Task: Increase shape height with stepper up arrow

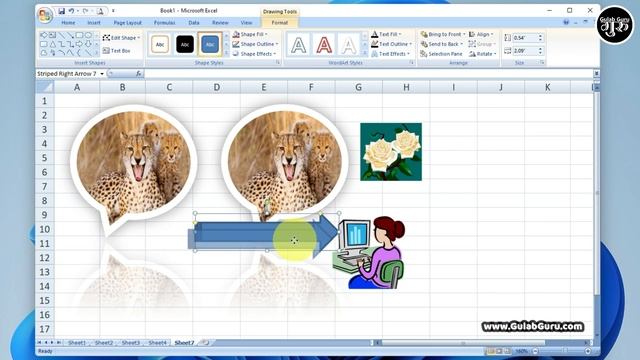Action: 540,36
